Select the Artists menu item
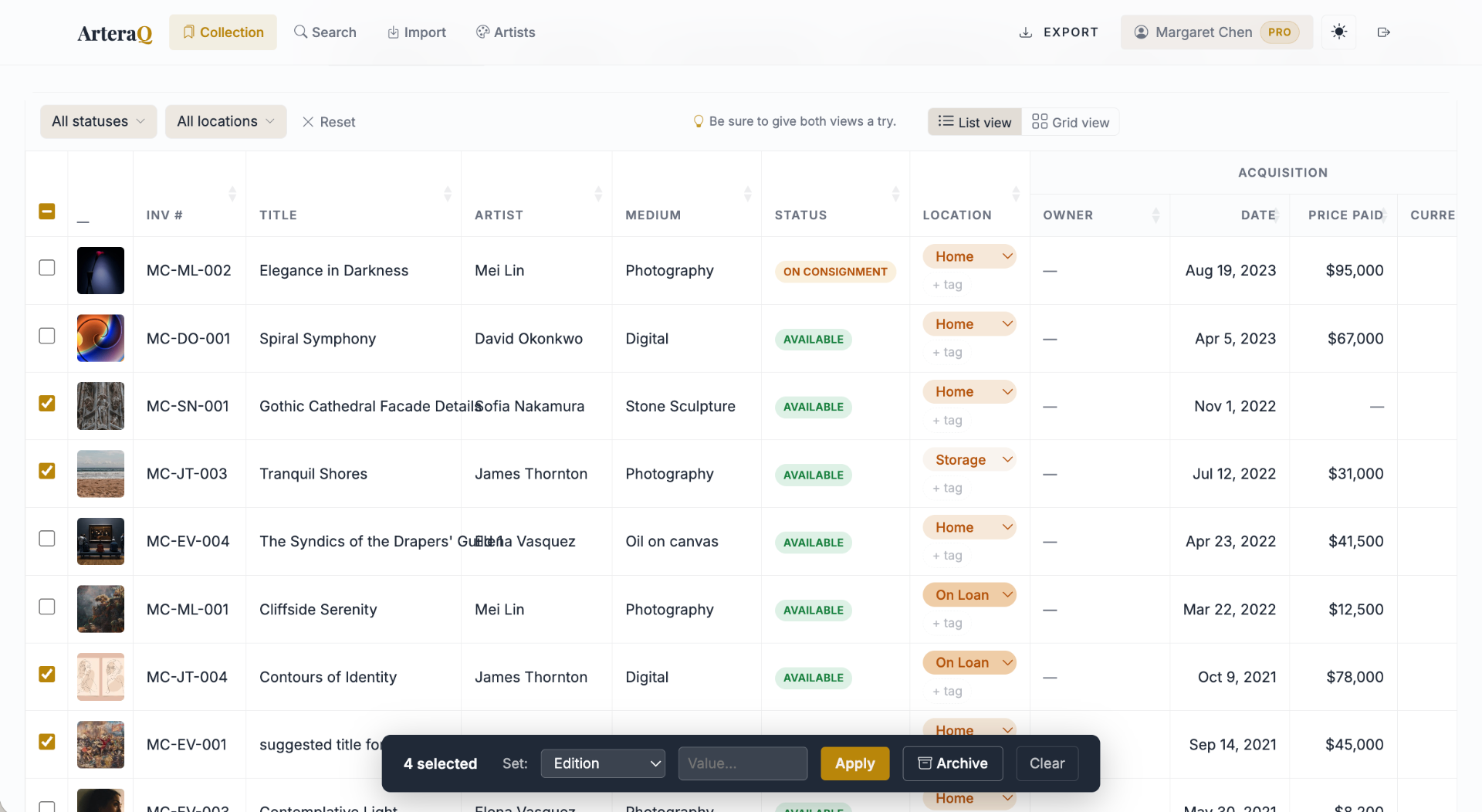 506,32
